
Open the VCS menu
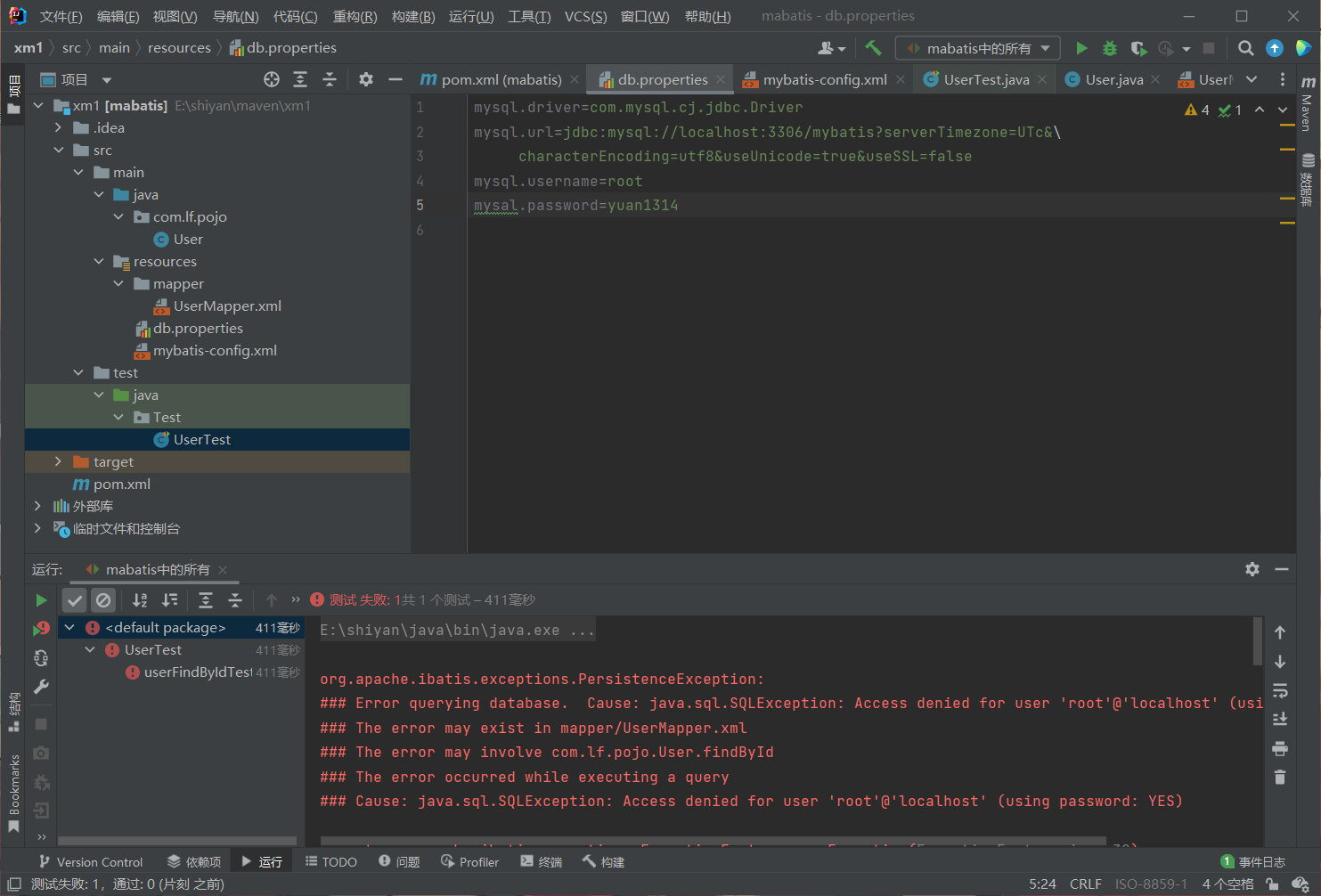[x=585, y=17]
